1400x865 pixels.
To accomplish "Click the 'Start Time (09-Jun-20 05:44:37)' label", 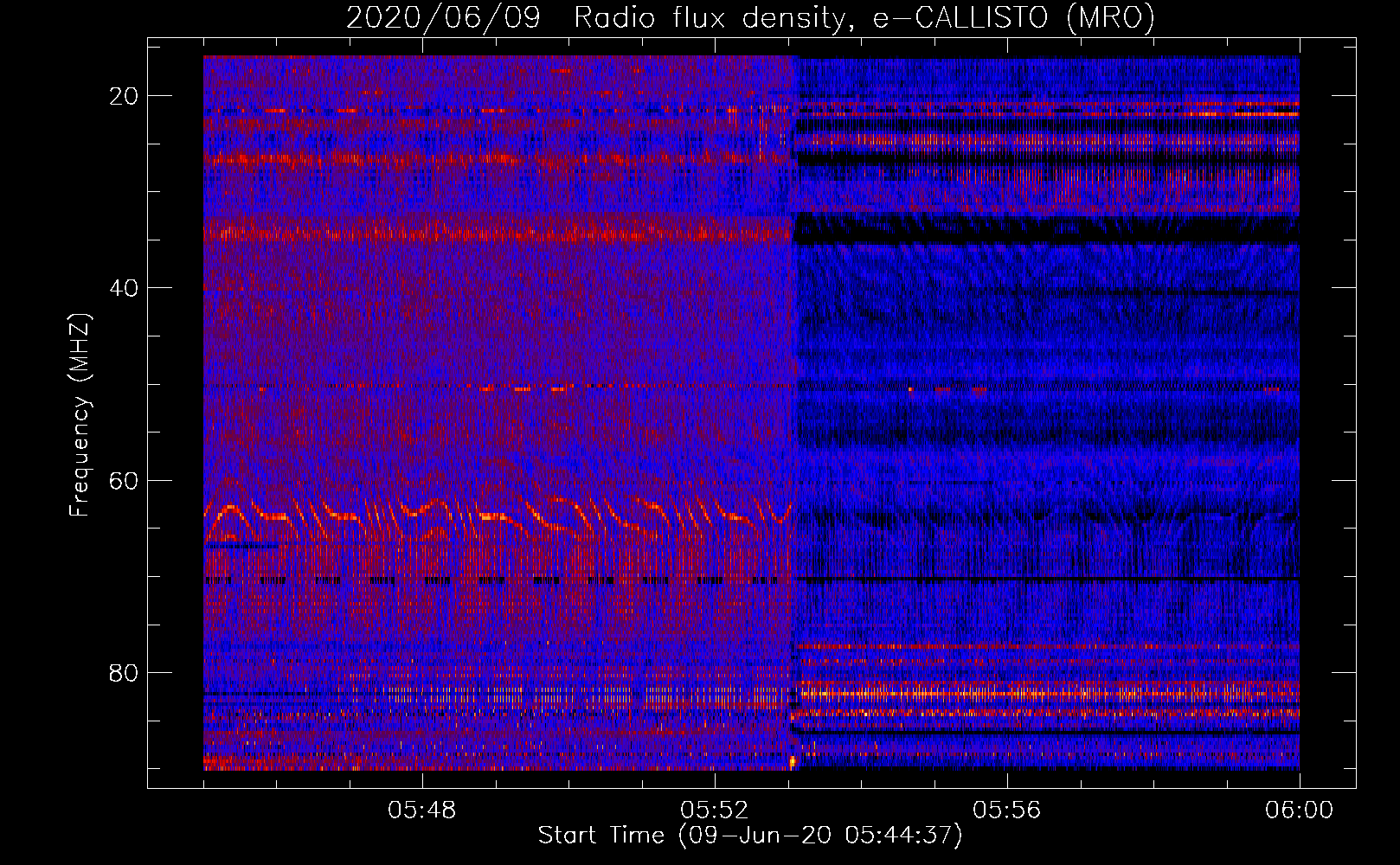I will click(x=750, y=836).
